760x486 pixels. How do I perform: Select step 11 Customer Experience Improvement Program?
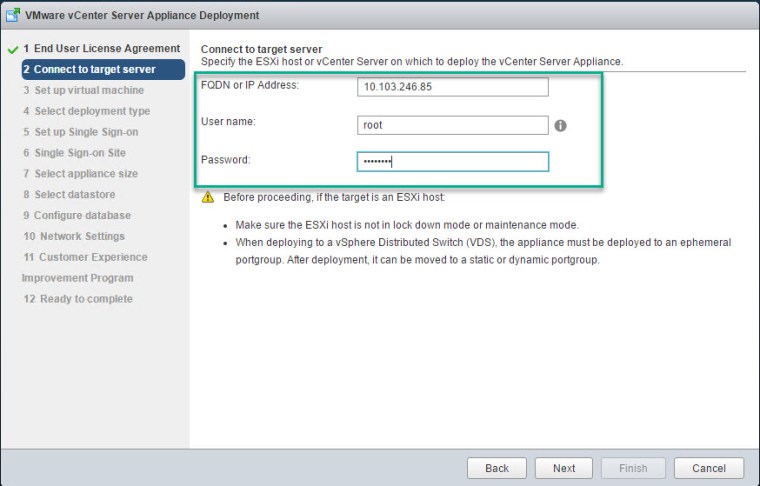point(85,267)
